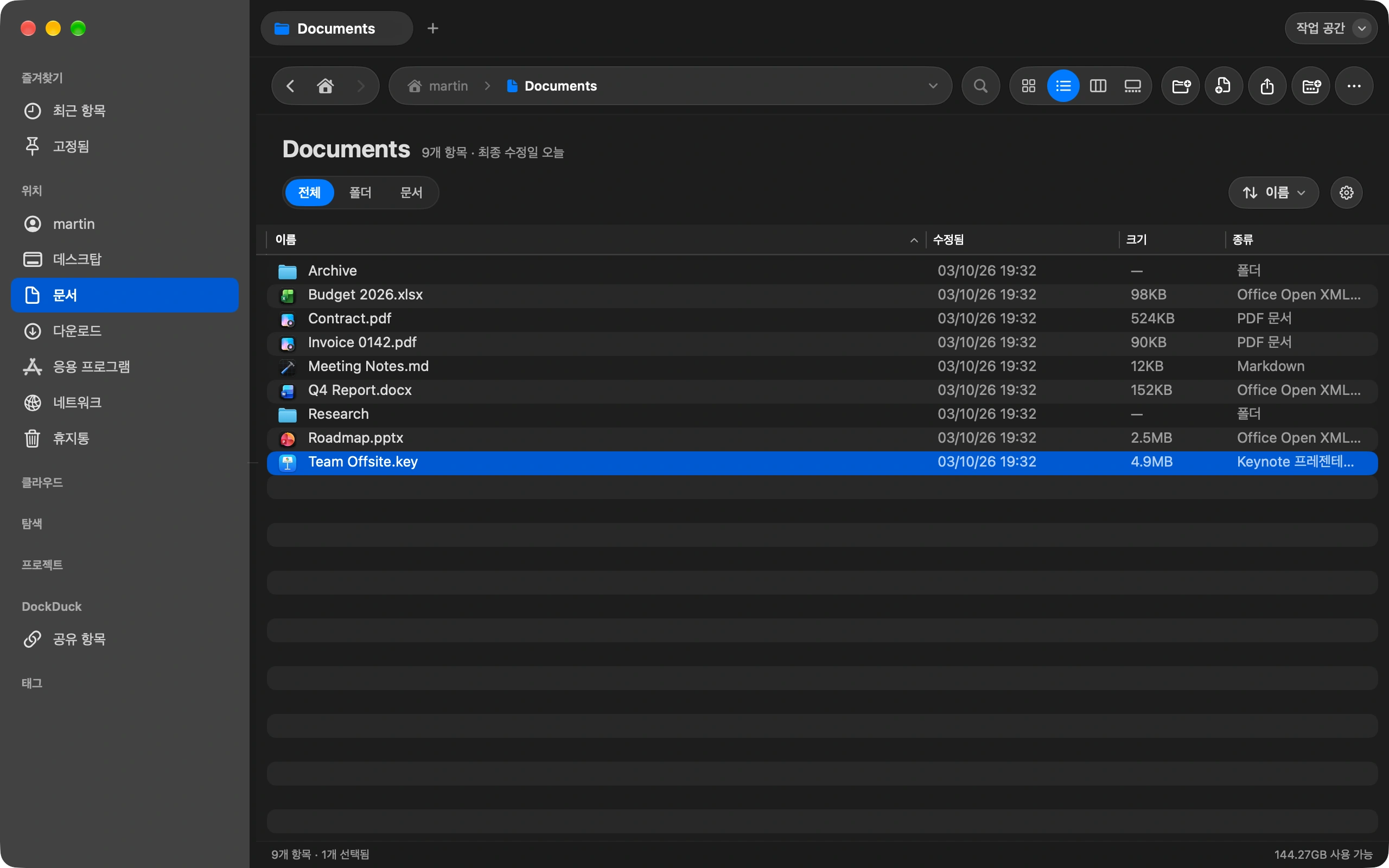The image size is (1389, 868).
Task: Add a new tab with plus
Action: click(x=433, y=28)
